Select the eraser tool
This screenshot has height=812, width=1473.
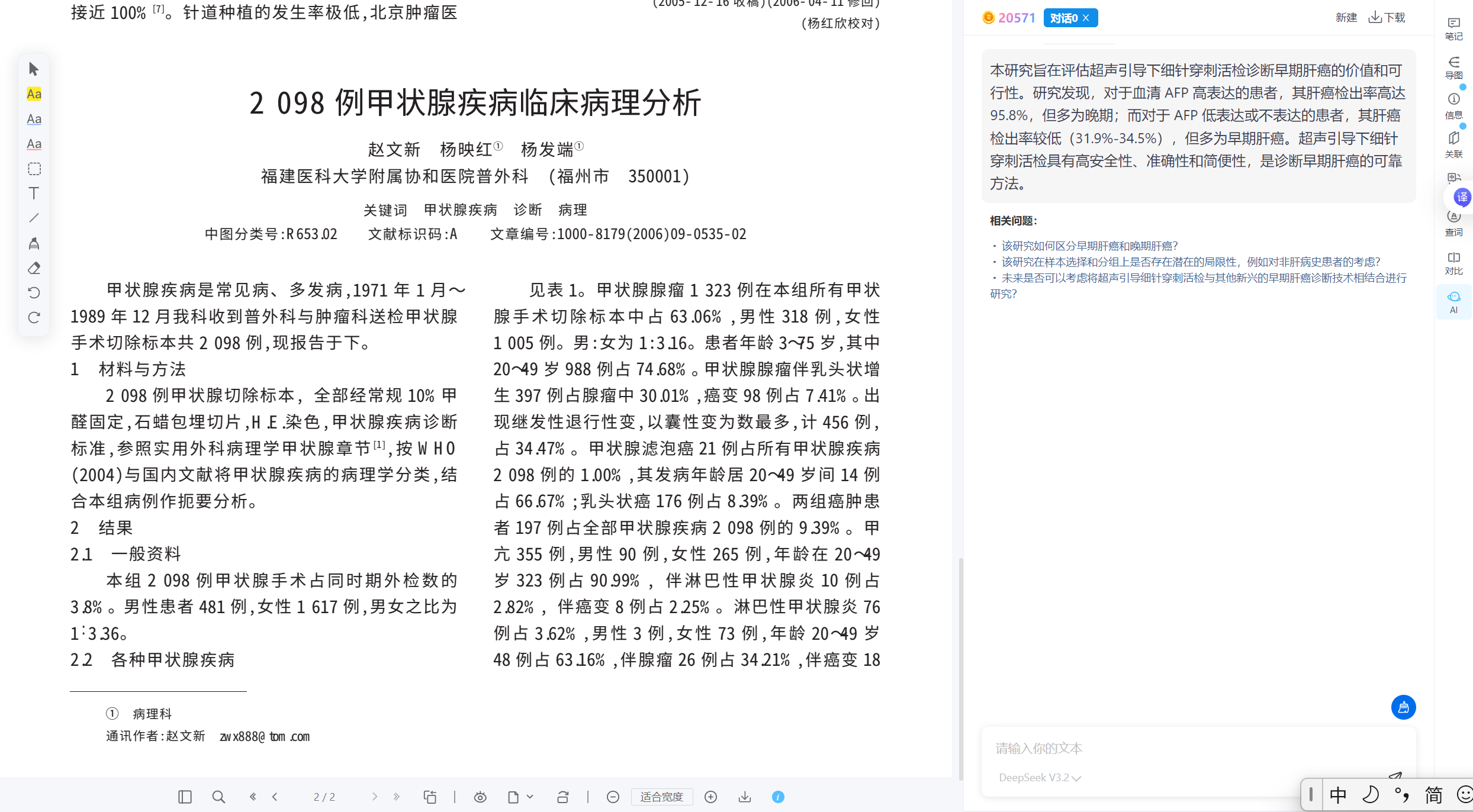(x=34, y=268)
